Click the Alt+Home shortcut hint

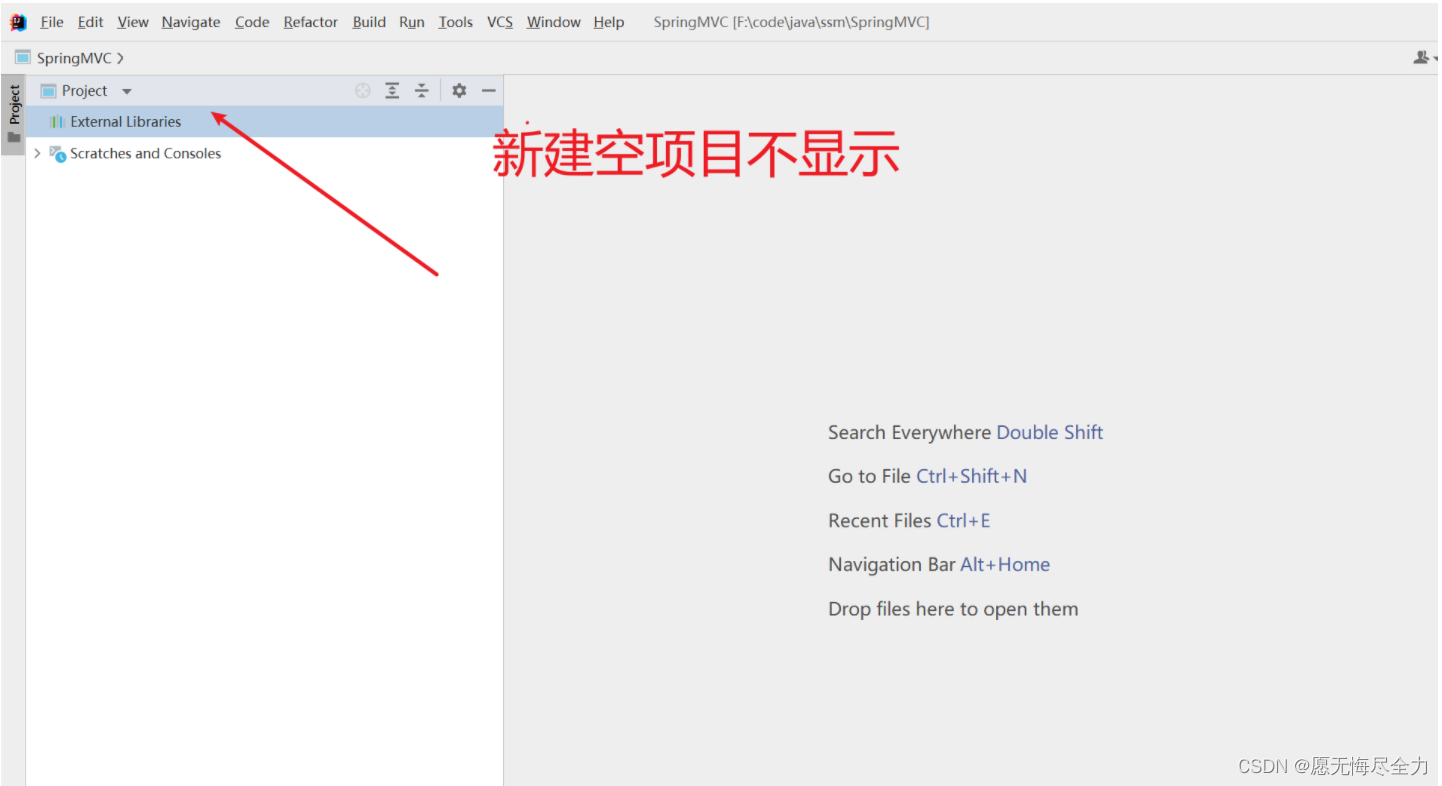(1005, 565)
